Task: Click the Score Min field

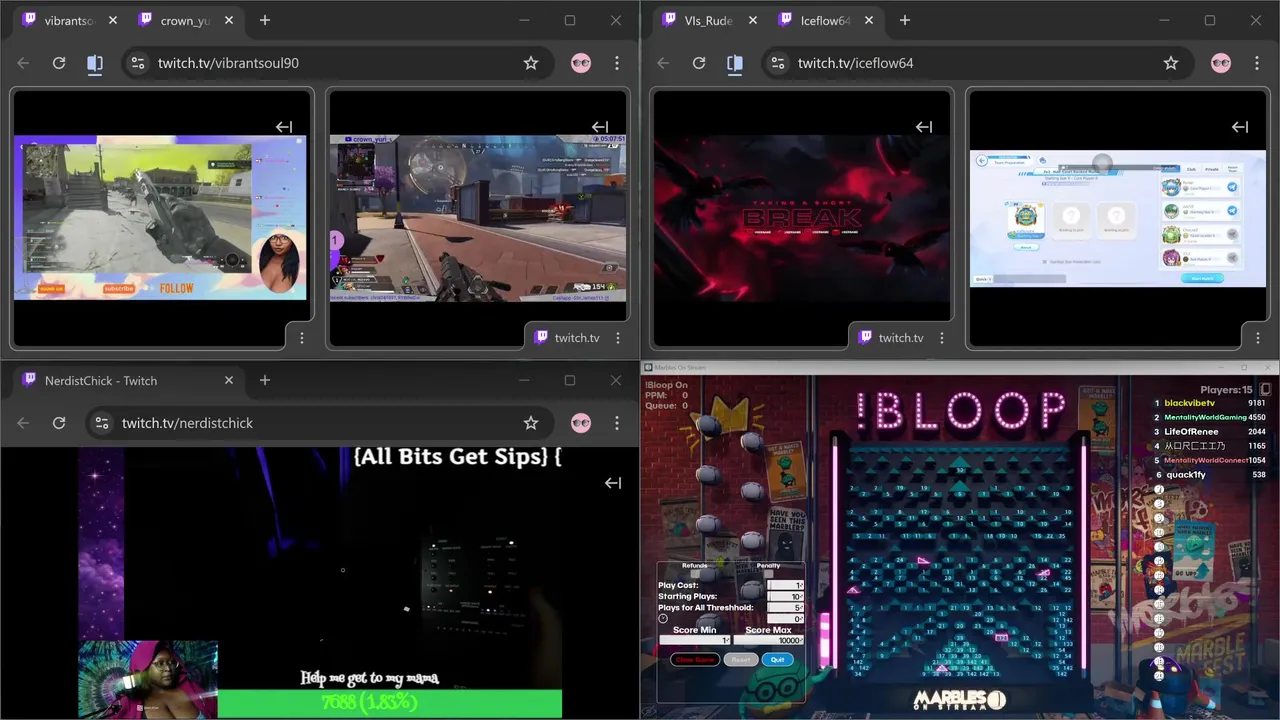Action: (x=695, y=640)
